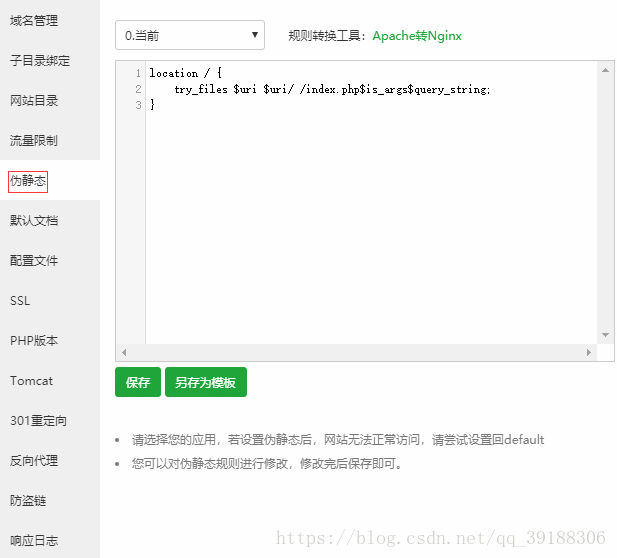Click the closing brace on line 3
The width and height of the screenshot is (617, 558).
(x=152, y=105)
